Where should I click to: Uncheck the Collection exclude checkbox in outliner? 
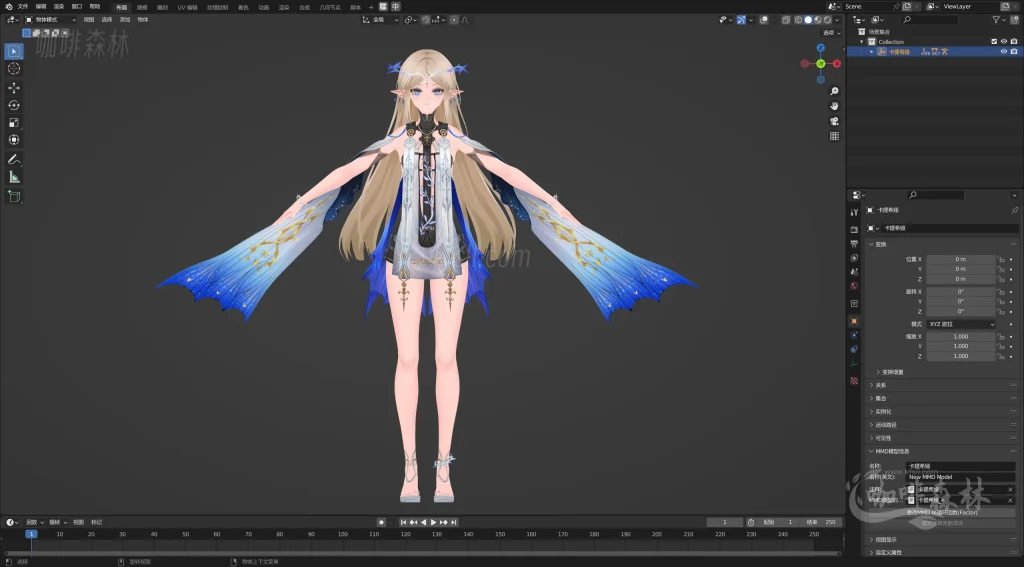994,42
